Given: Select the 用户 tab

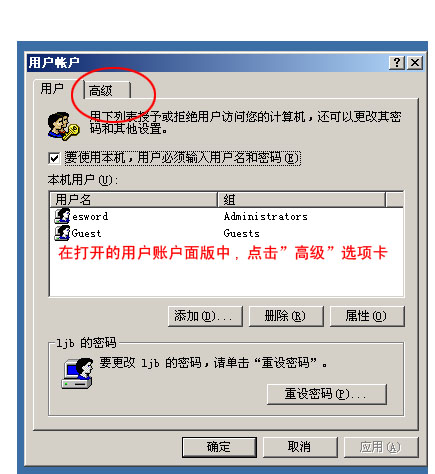Looking at the screenshot, I should coord(53,89).
